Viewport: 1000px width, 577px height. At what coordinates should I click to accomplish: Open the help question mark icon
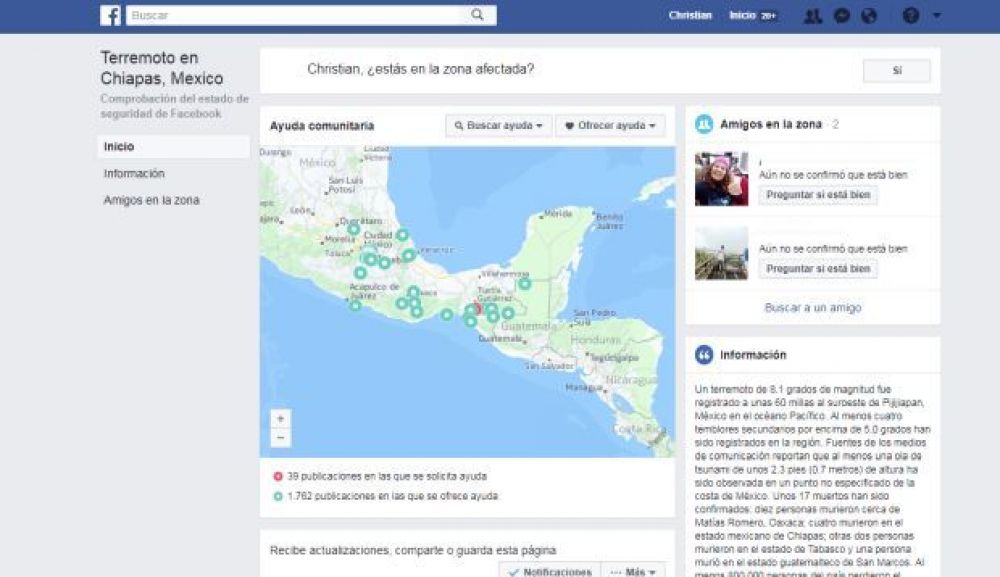910,16
